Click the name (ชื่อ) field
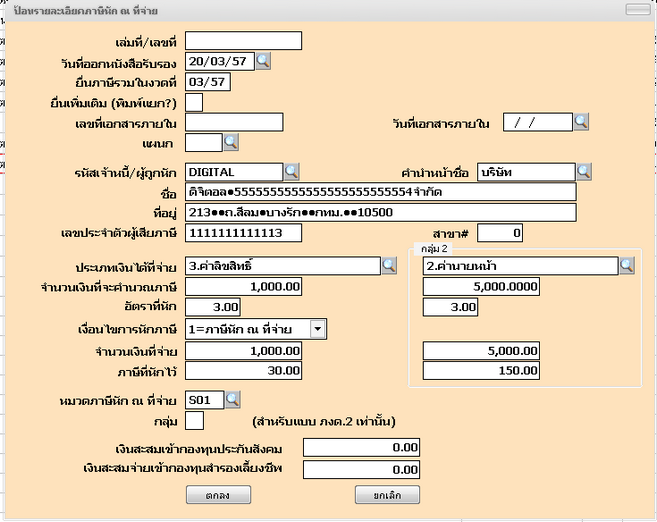Screen dimensions: 657x522 tap(380, 192)
